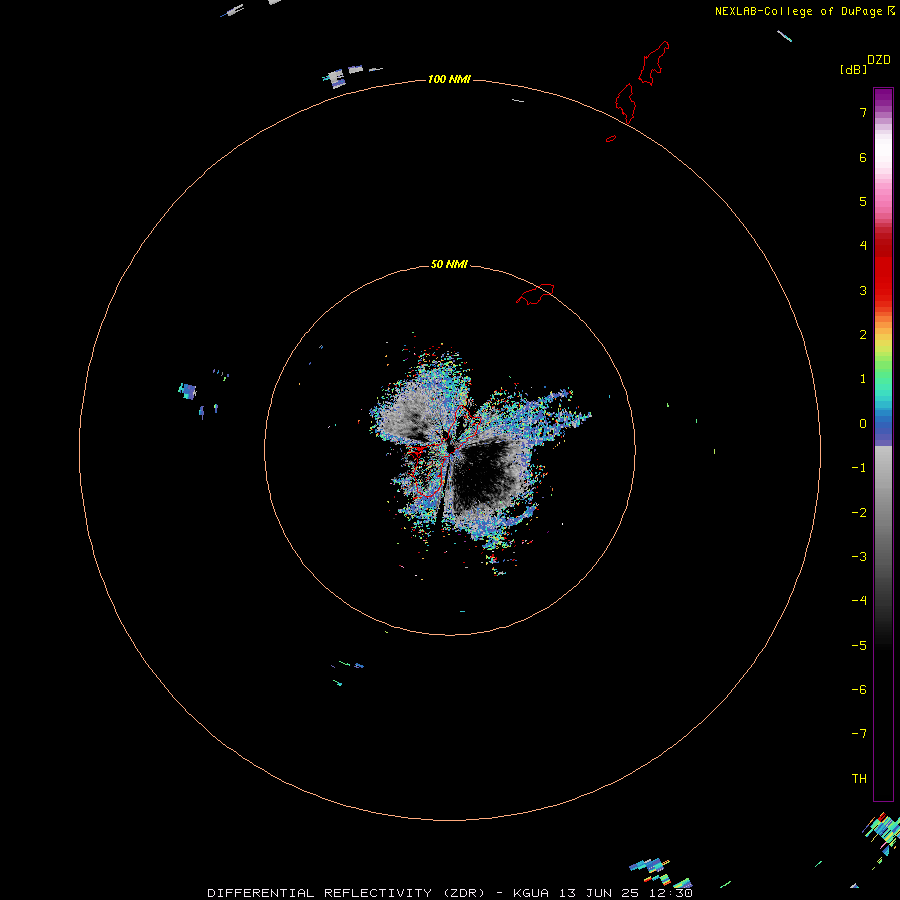Click the "DIFFERENTIAL REFLECTIVITY (ZDR)" caption text
The width and height of the screenshot is (900, 900).
tap(347, 893)
